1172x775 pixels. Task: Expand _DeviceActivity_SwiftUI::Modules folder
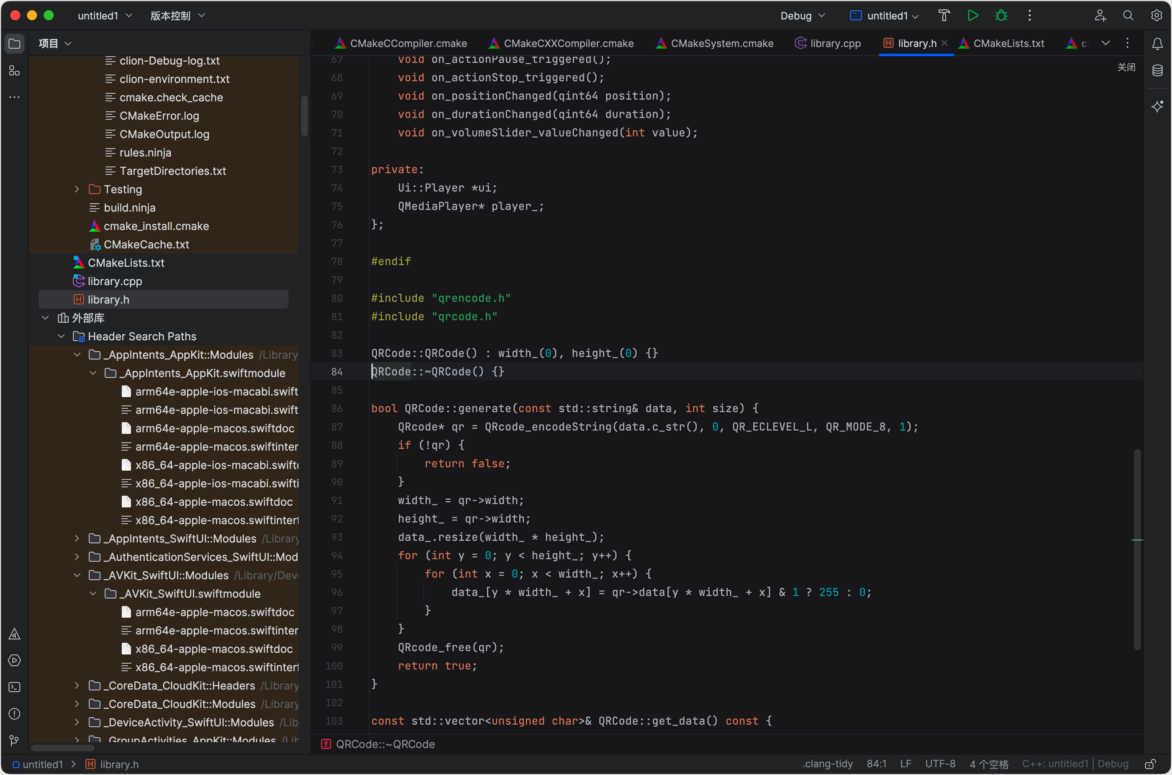click(x=77, y=722)
